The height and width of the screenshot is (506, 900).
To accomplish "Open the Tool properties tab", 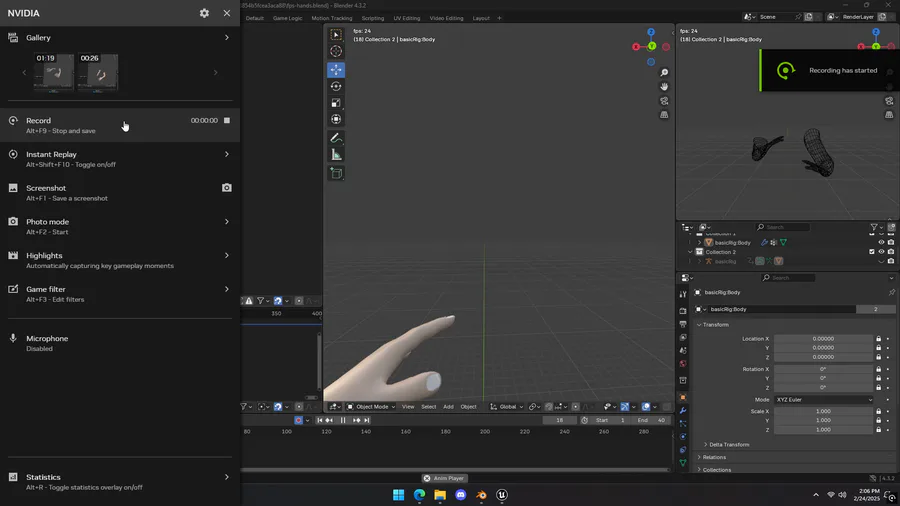I will (x=683, y=294).
